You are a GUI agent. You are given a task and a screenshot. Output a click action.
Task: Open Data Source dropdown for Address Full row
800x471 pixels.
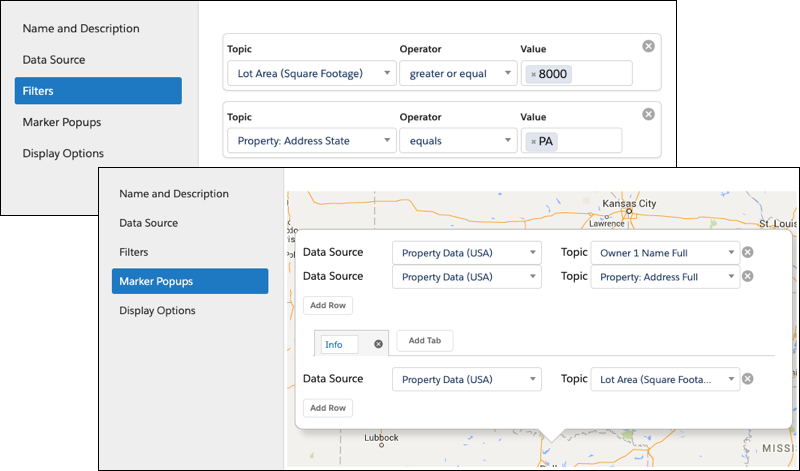click(x=467, y=277)
